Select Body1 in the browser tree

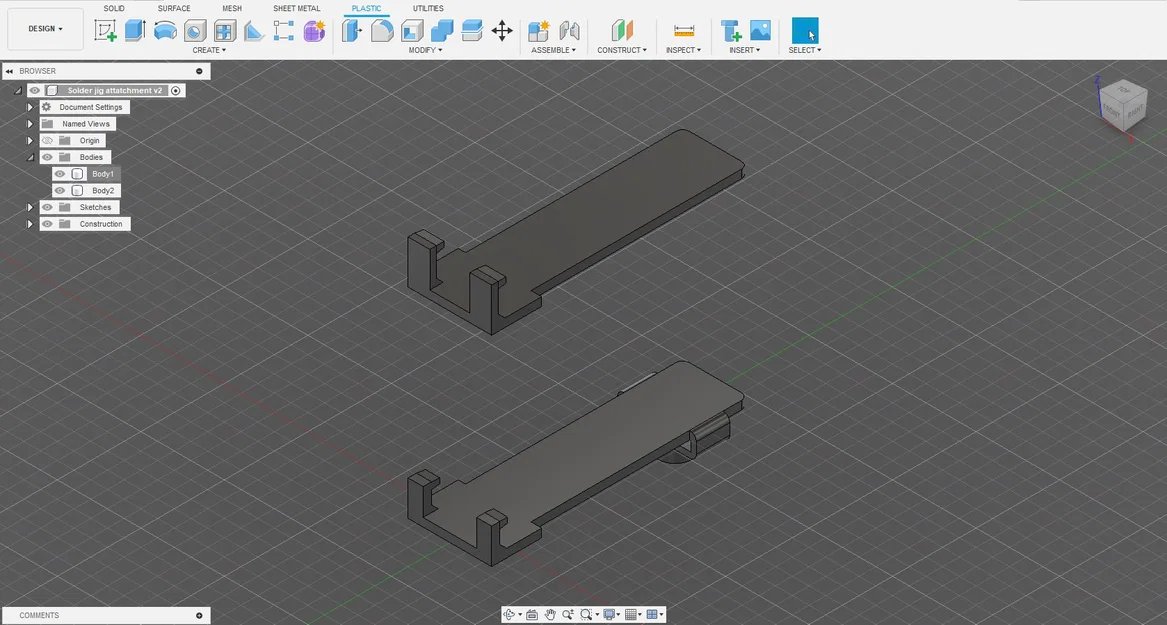click(103, 173)
